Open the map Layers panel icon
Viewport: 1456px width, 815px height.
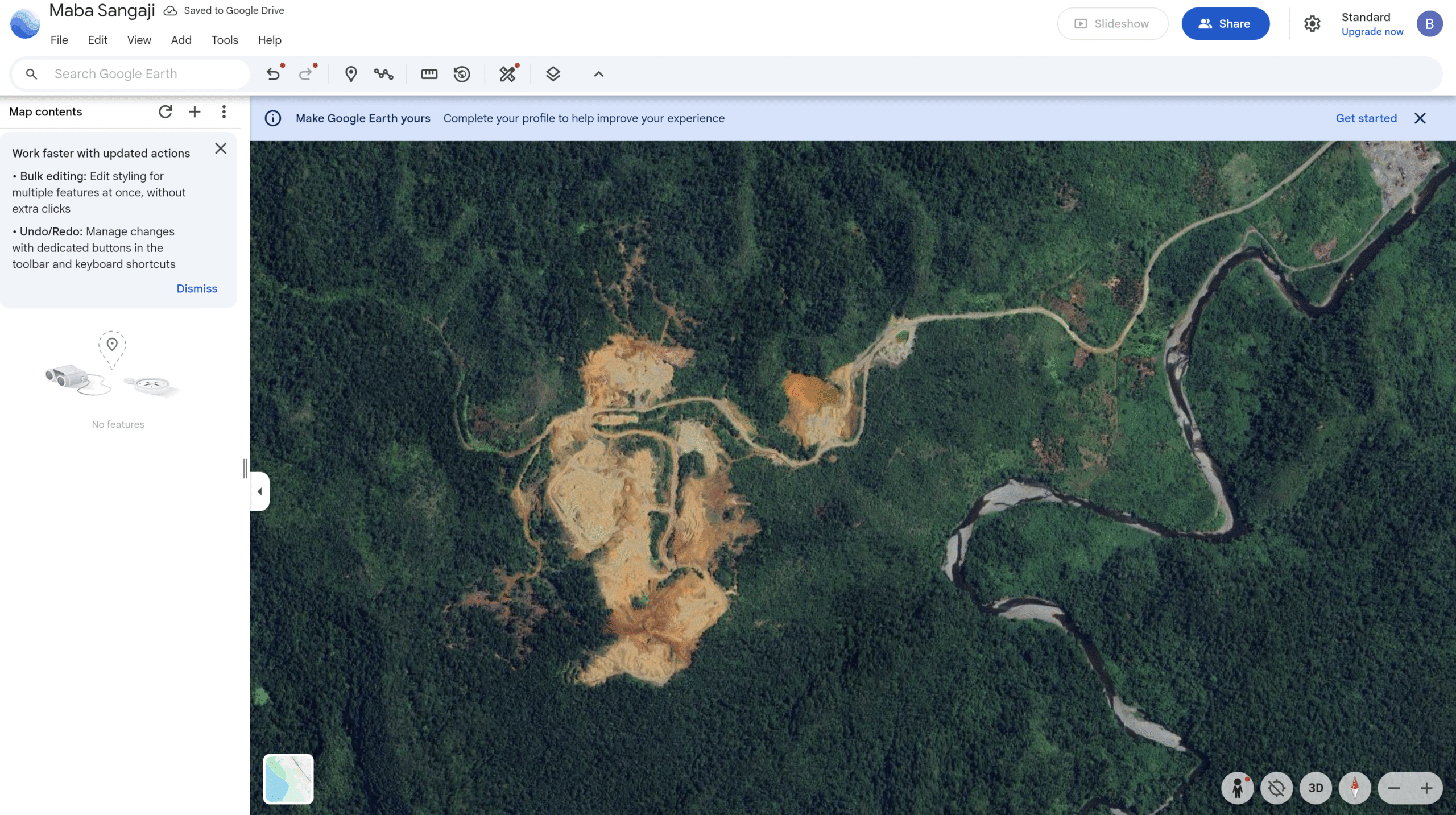tap(553, 74)
